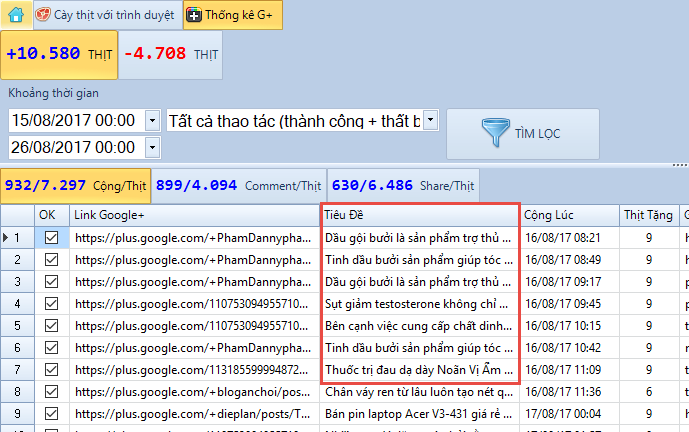Toggle OK checkbox in row 2
This screenshot has width=689, height=432.
click(51, 260)
